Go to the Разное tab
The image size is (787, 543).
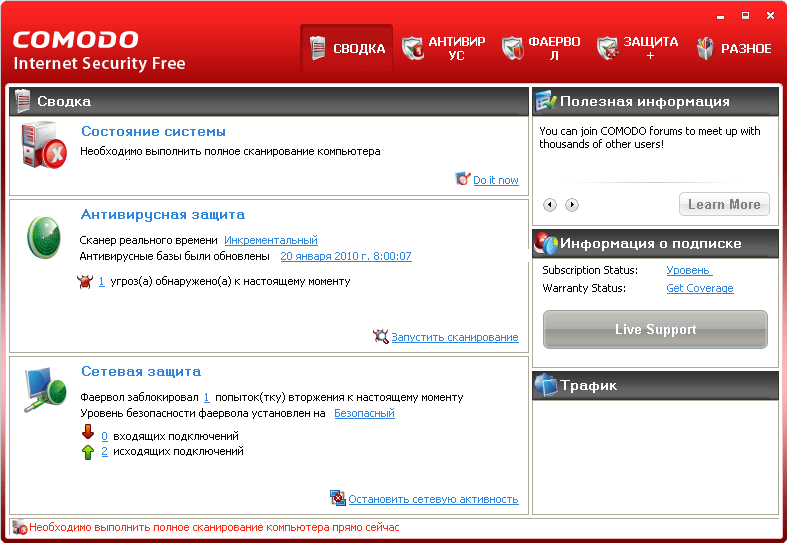(x=734, y=49)
